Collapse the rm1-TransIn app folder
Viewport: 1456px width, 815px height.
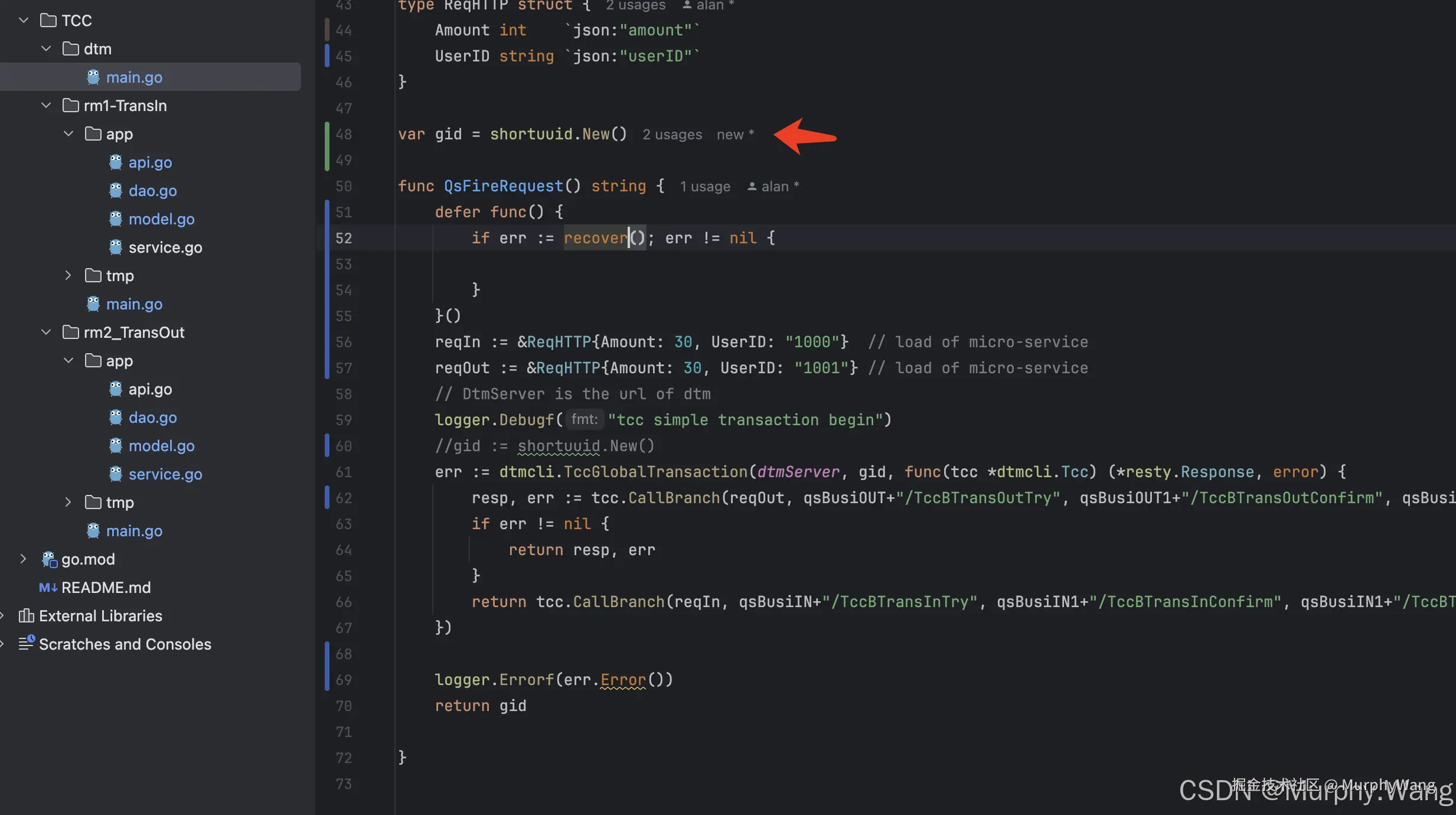pos(68,134)
